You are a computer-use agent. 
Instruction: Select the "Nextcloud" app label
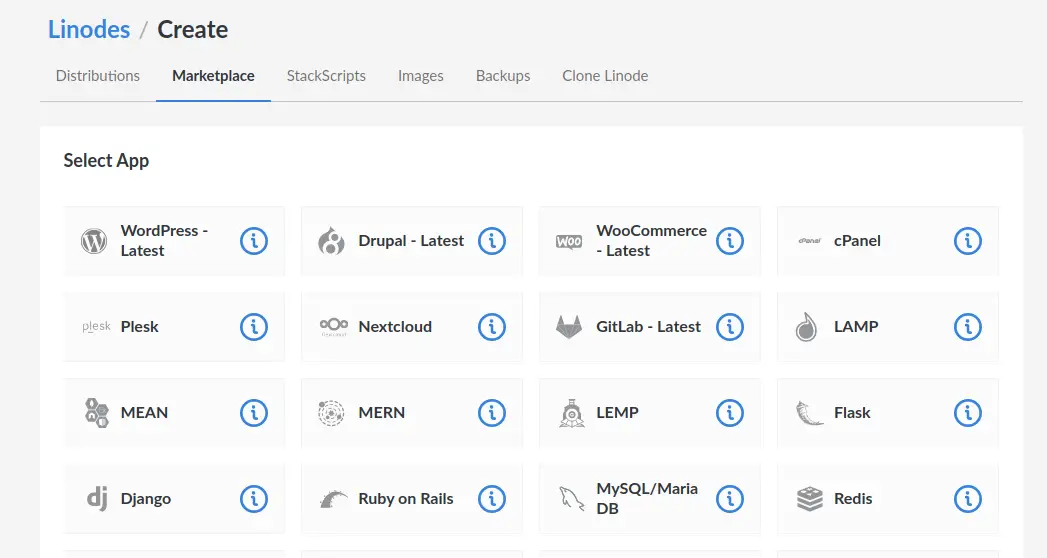pos(395,327)
